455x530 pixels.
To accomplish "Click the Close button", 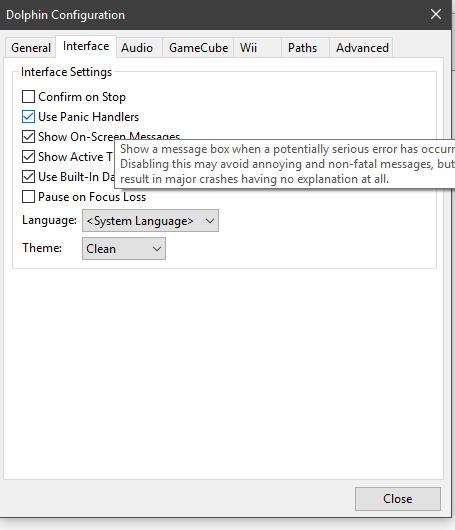I will (398, 499).
